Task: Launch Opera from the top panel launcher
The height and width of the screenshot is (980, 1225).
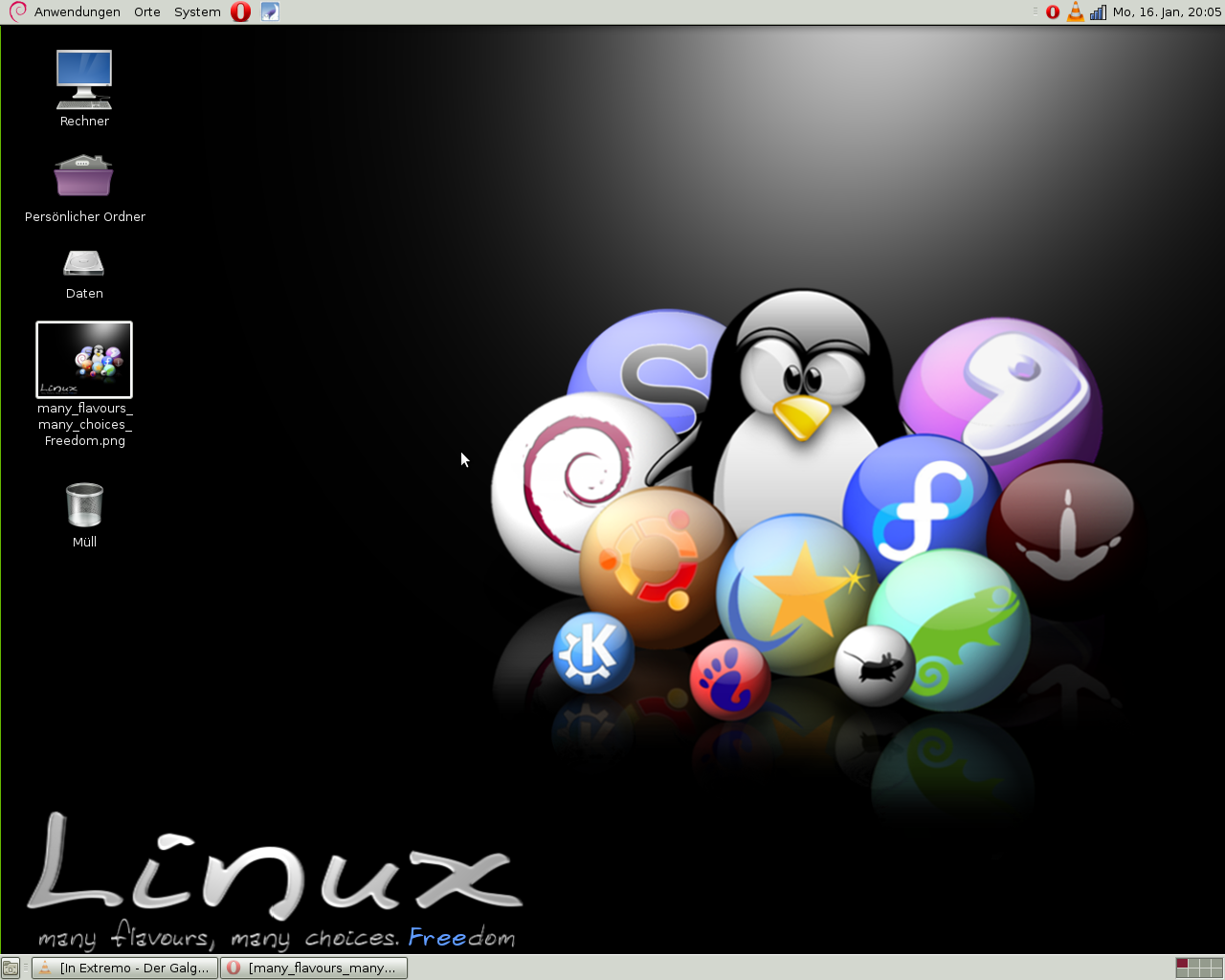Action: [241, 11]
